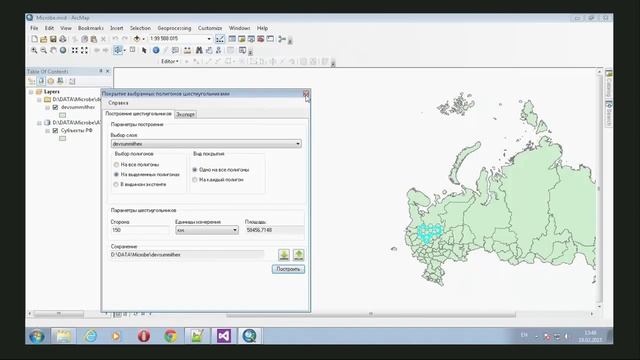The height and width of the screenshot is (360, 640).
Task: Click the Субъекты РФ layer symbol swatch
Action: 62,139
